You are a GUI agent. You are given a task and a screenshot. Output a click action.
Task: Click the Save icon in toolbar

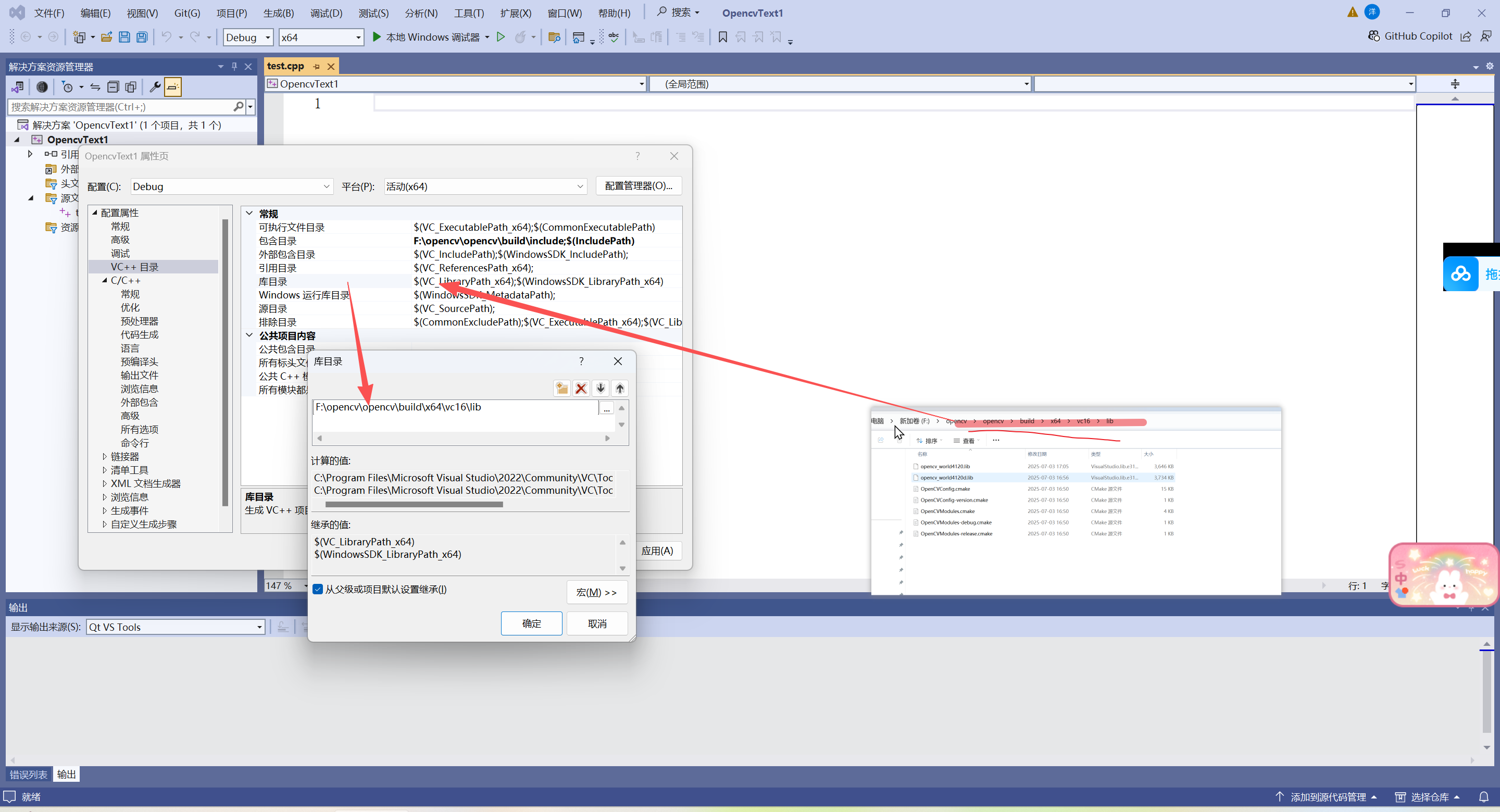(x=124, y=38)
